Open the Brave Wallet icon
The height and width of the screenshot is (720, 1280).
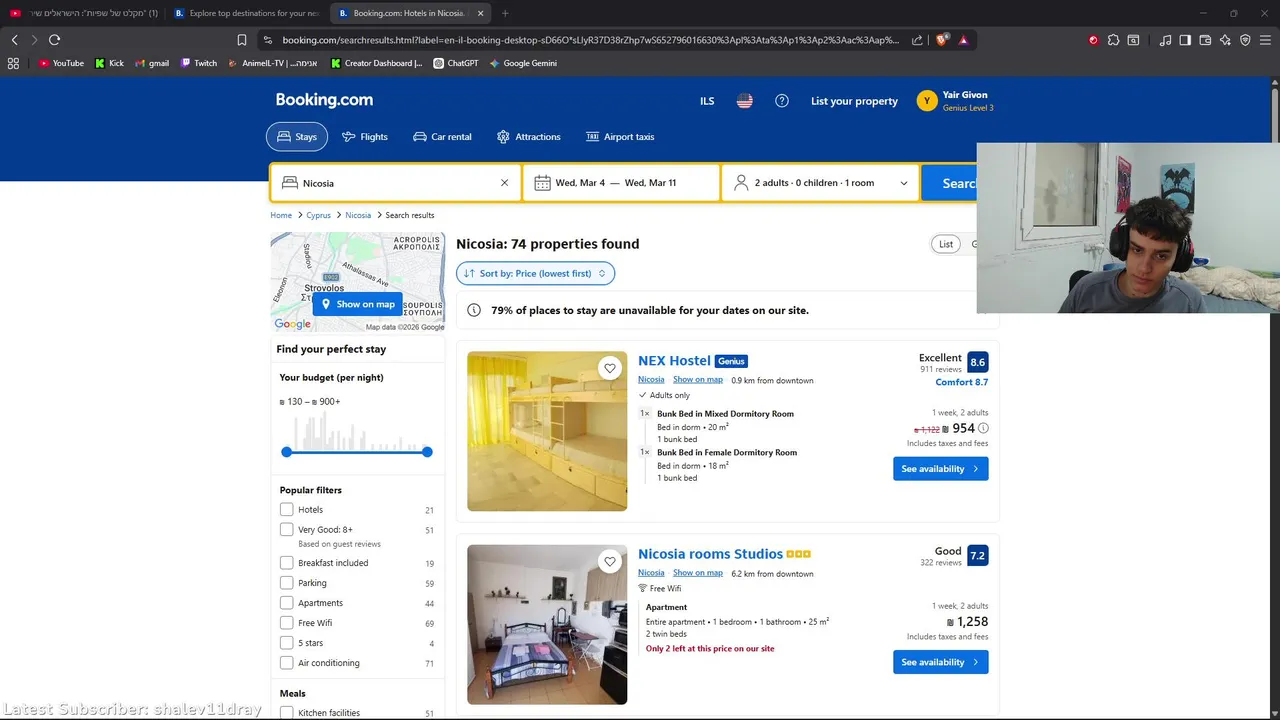tap(1205, 40)
